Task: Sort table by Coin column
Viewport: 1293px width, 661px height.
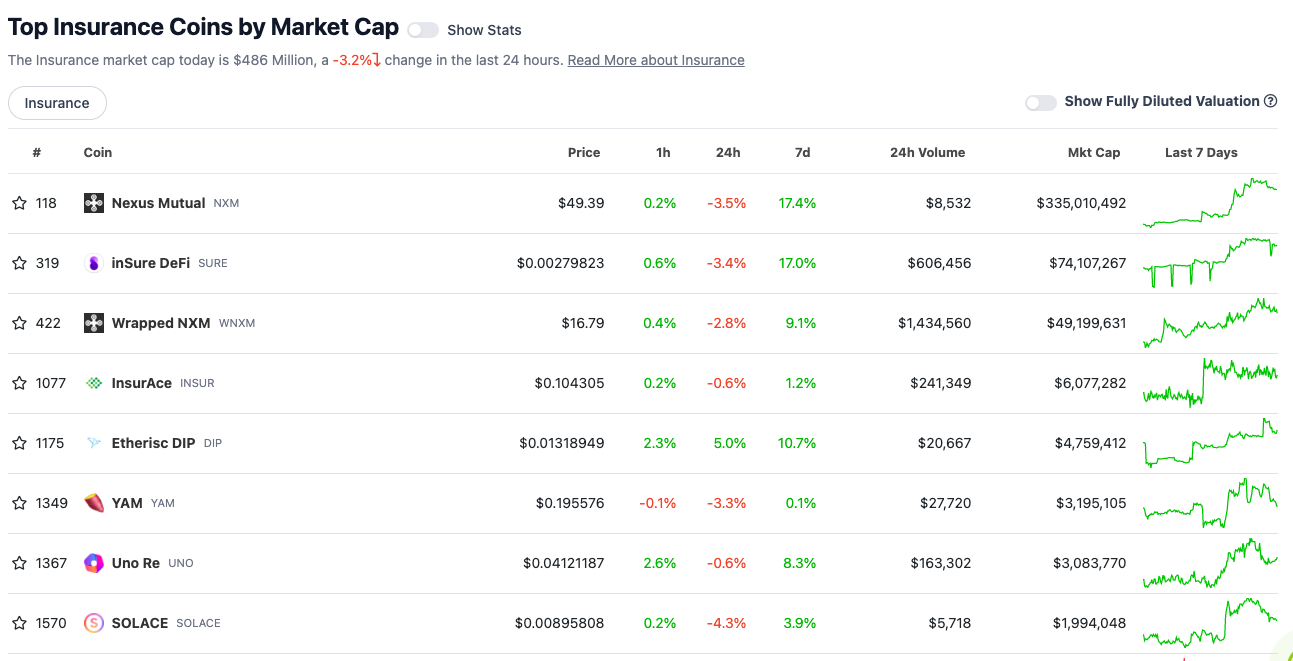Action: coord(98,153)
